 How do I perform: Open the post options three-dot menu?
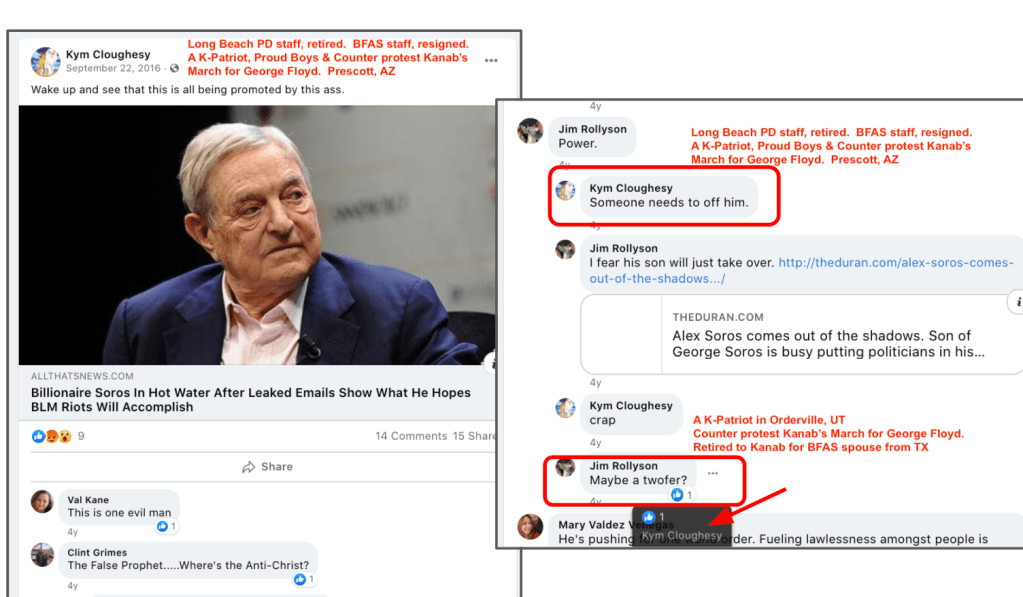pos(491,61)
